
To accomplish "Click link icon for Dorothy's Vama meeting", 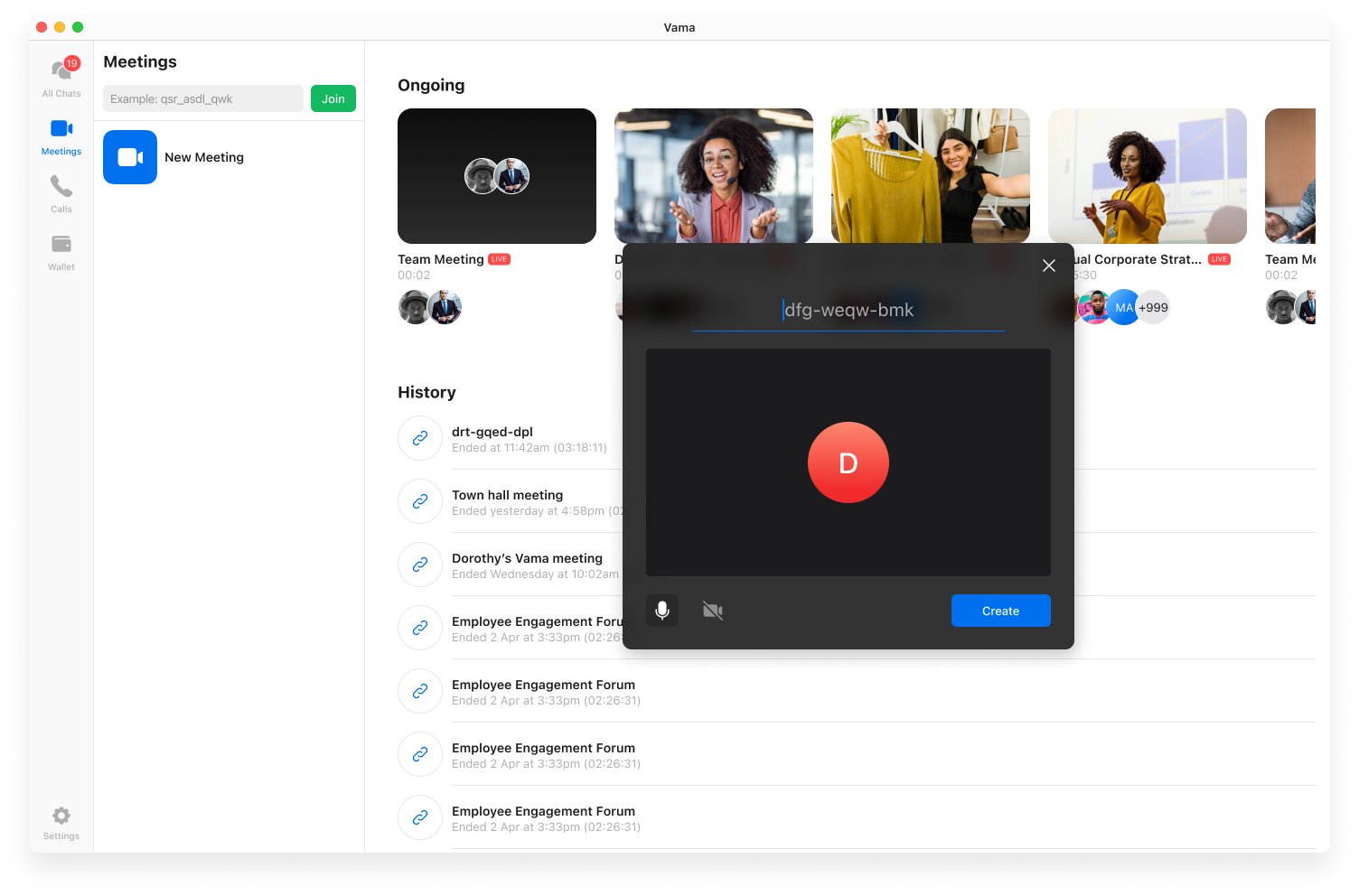I will pyautogui.click(x=420, y=565).
